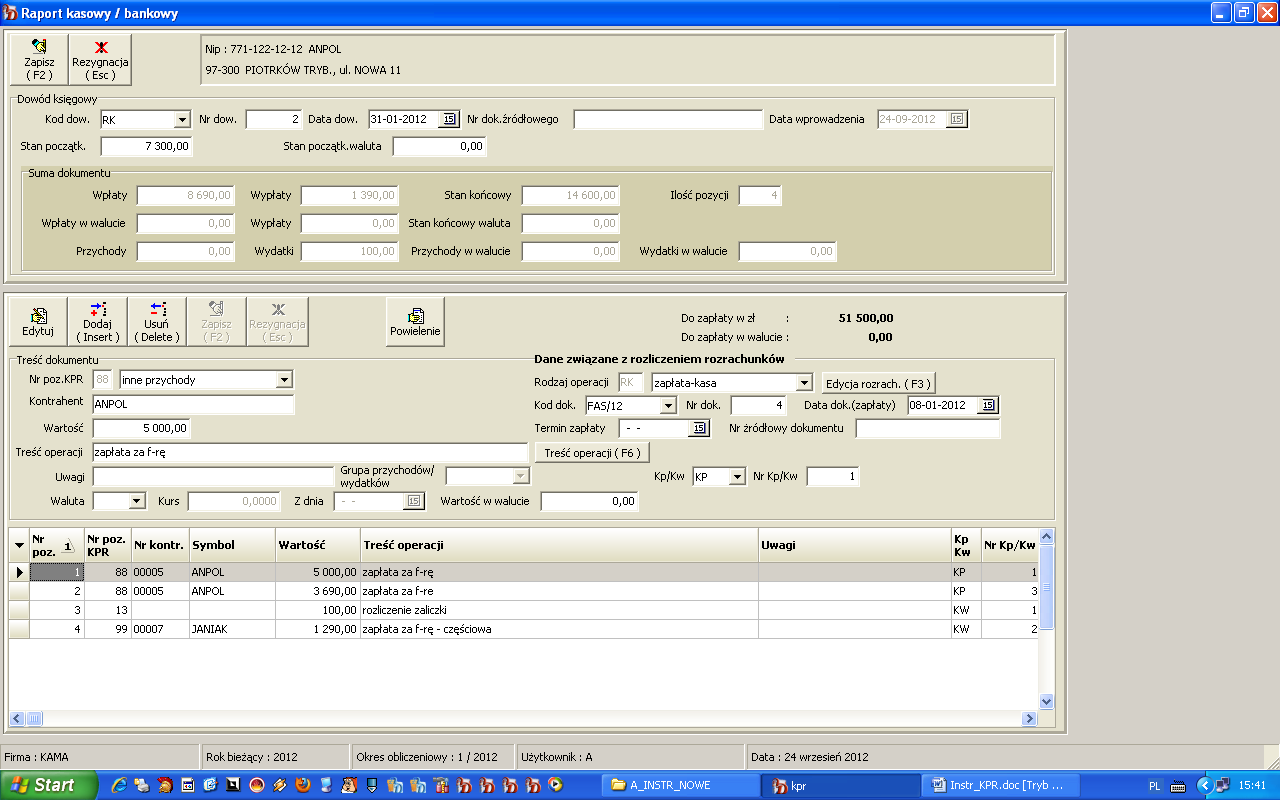Open the Kod dow. RK dropdown

tap(182, 120)
